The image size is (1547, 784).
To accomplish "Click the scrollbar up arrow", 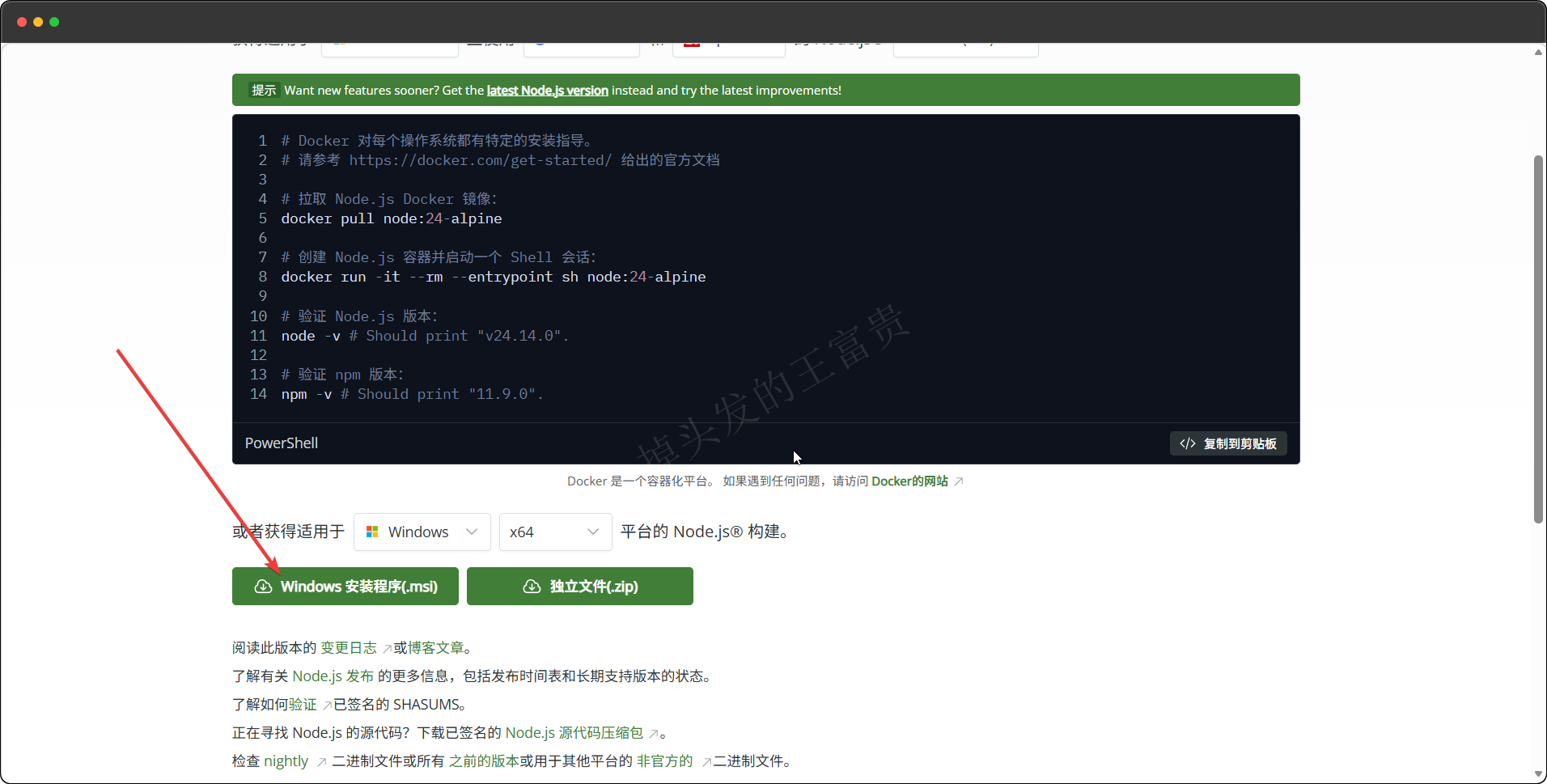I will click(x=1538, y=53).
